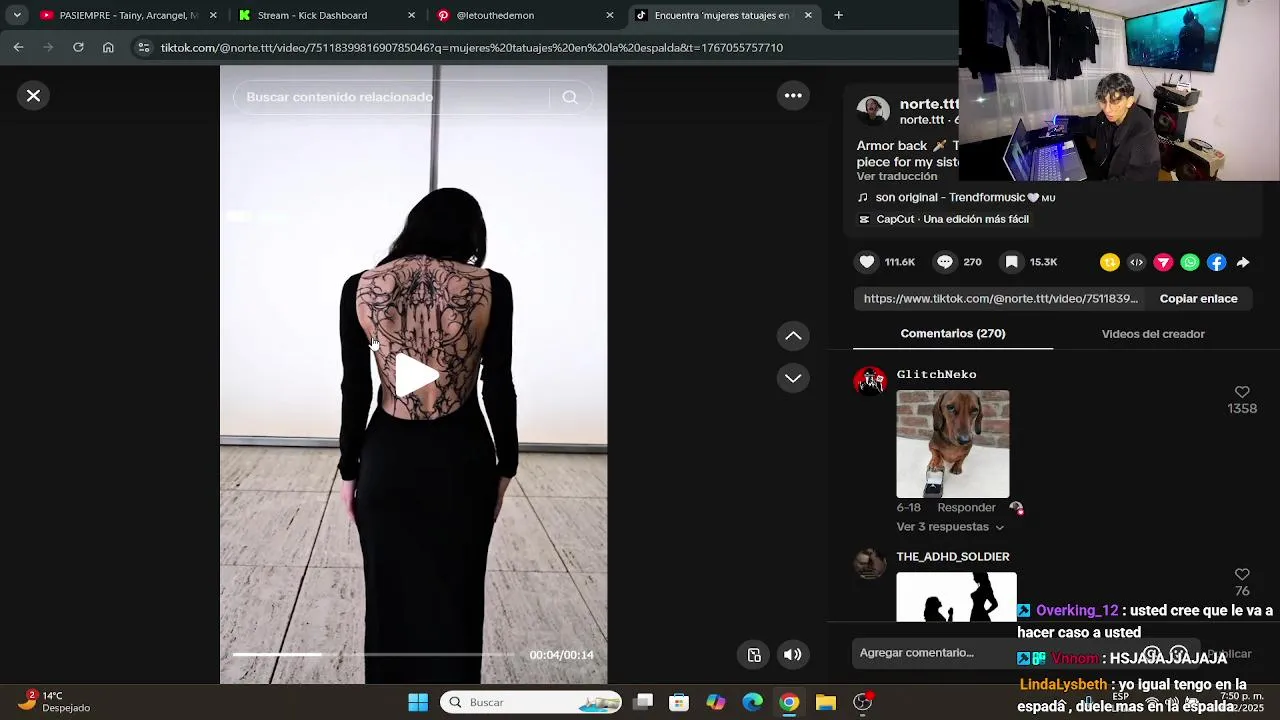The height and width of the screenshot is (720, 1280).
Task: Open the Google Chrome taskbar icon
Action: pos(789,702)
